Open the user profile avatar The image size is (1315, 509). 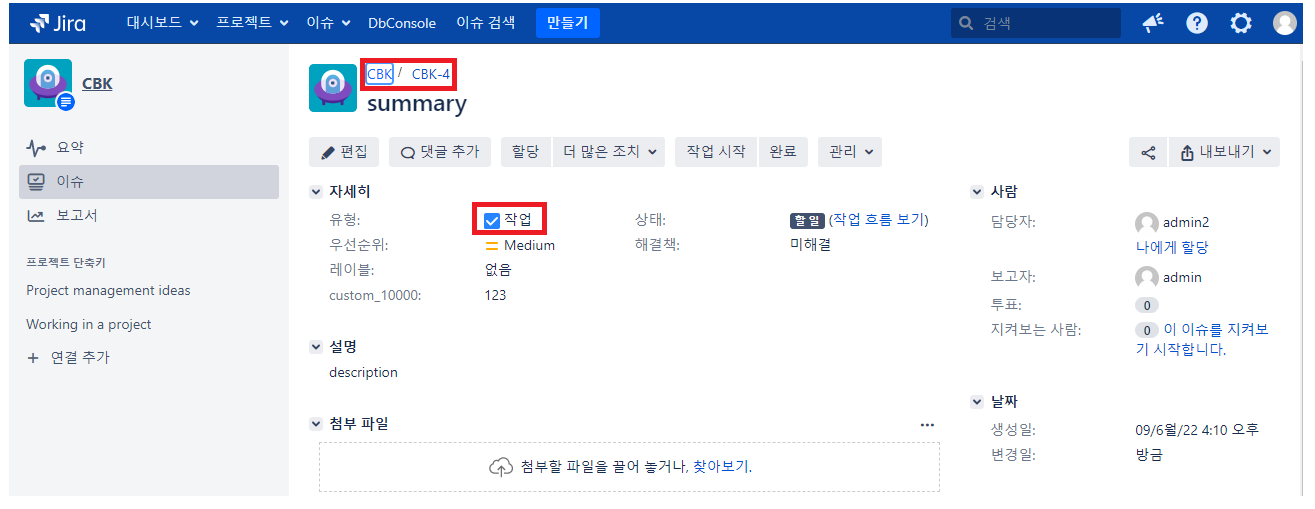[1285, 23]
